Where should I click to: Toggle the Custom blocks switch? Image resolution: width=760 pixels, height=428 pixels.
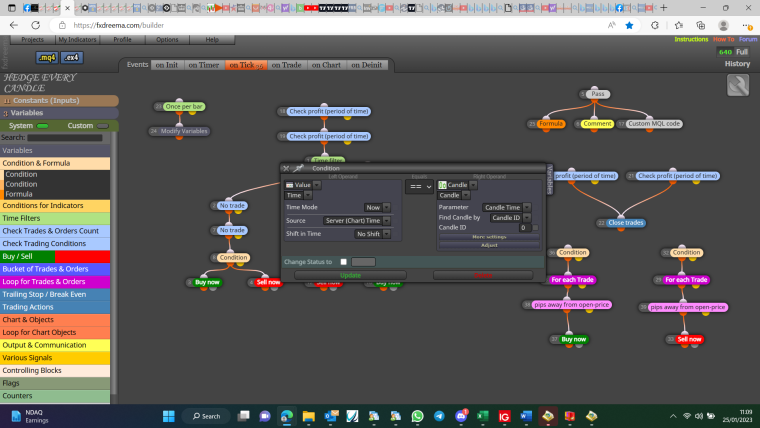point(103,126)
